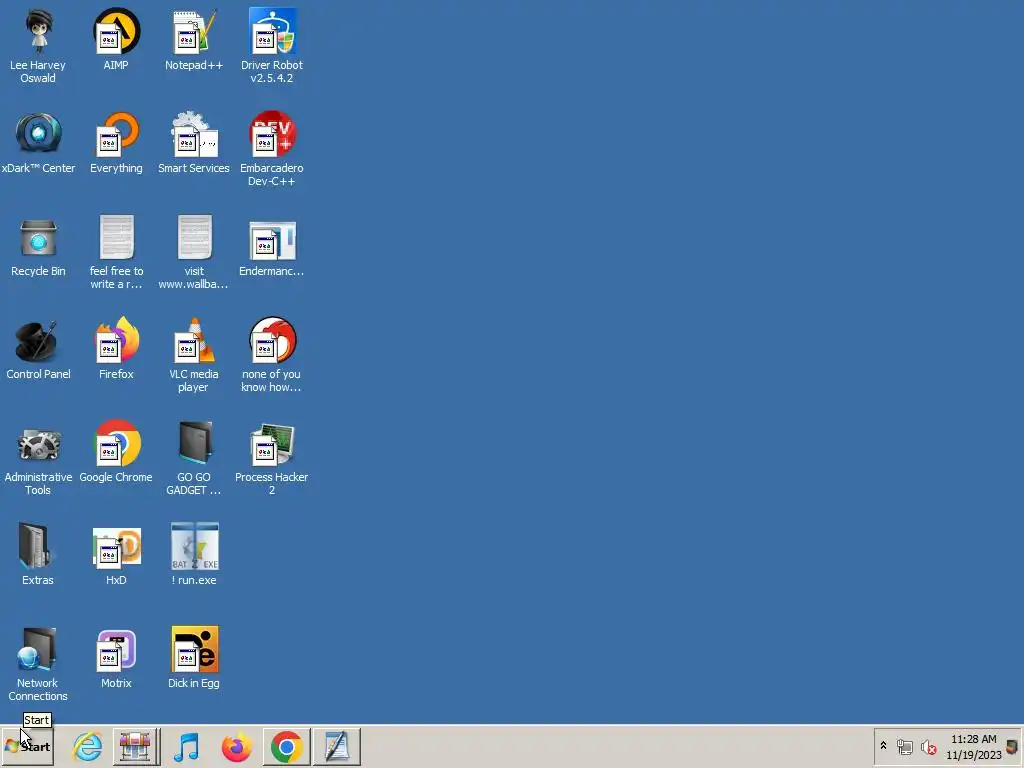Select the Extras folder icon
The image size is (1024, 768).
tap(38, 555)
